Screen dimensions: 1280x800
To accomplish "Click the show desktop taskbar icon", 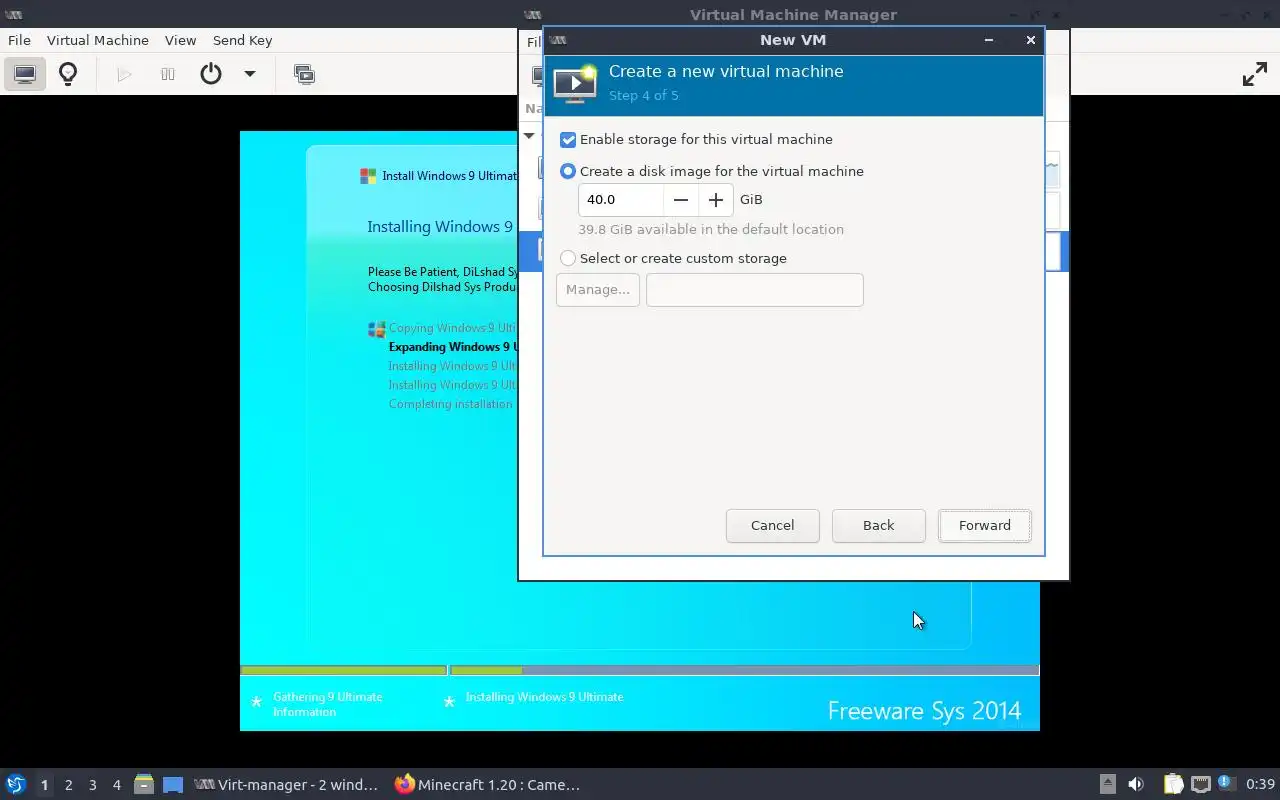I will point(173,785).
